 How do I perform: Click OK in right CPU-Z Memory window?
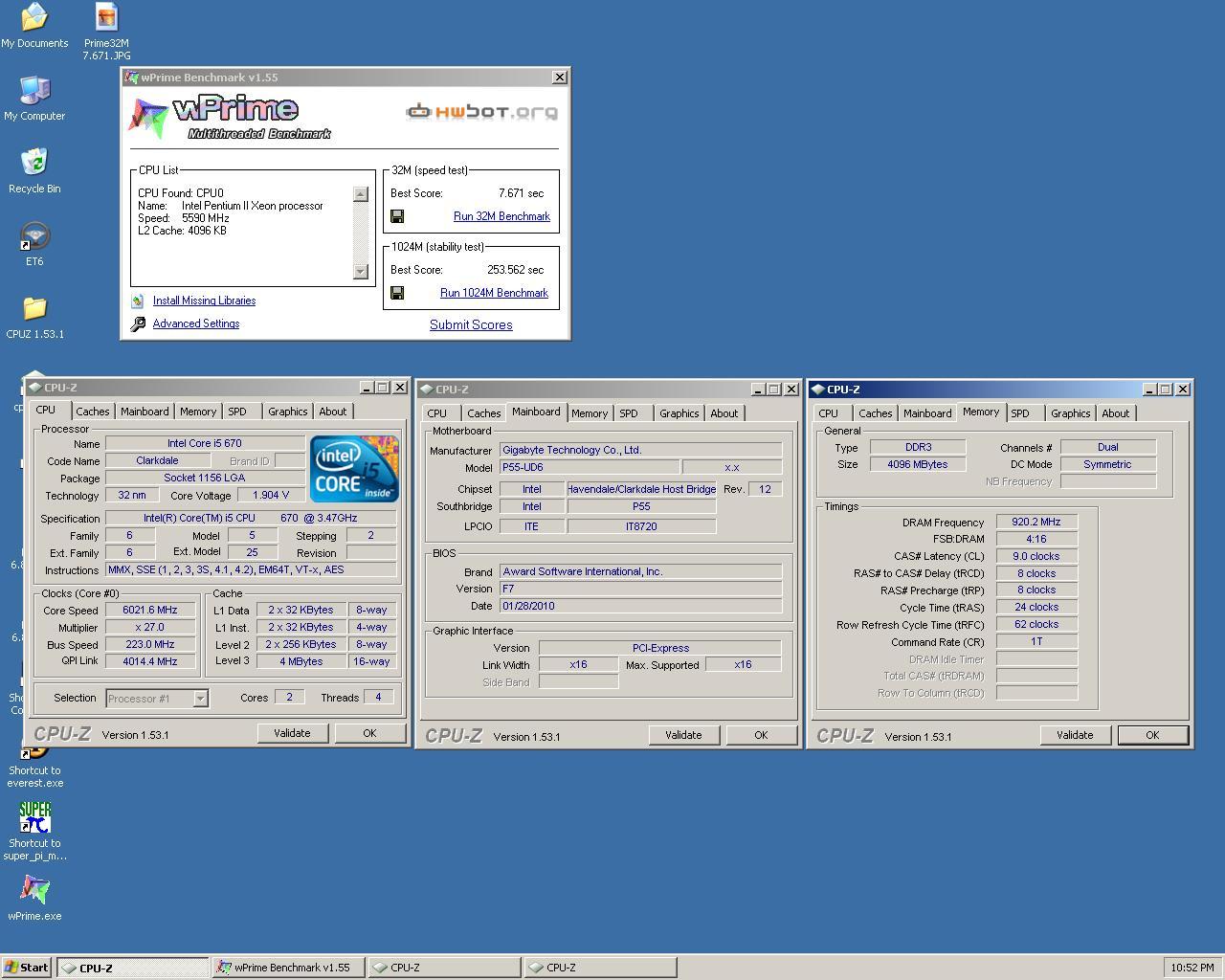click(x=1152, y=735)
